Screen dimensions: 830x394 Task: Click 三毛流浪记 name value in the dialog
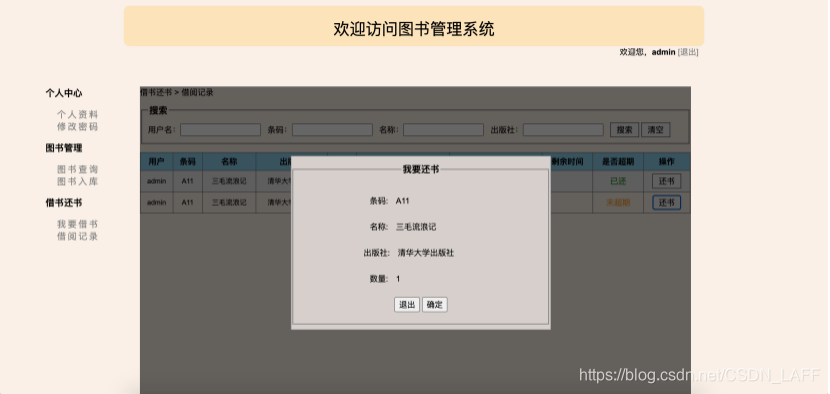(x=416, y=227)
